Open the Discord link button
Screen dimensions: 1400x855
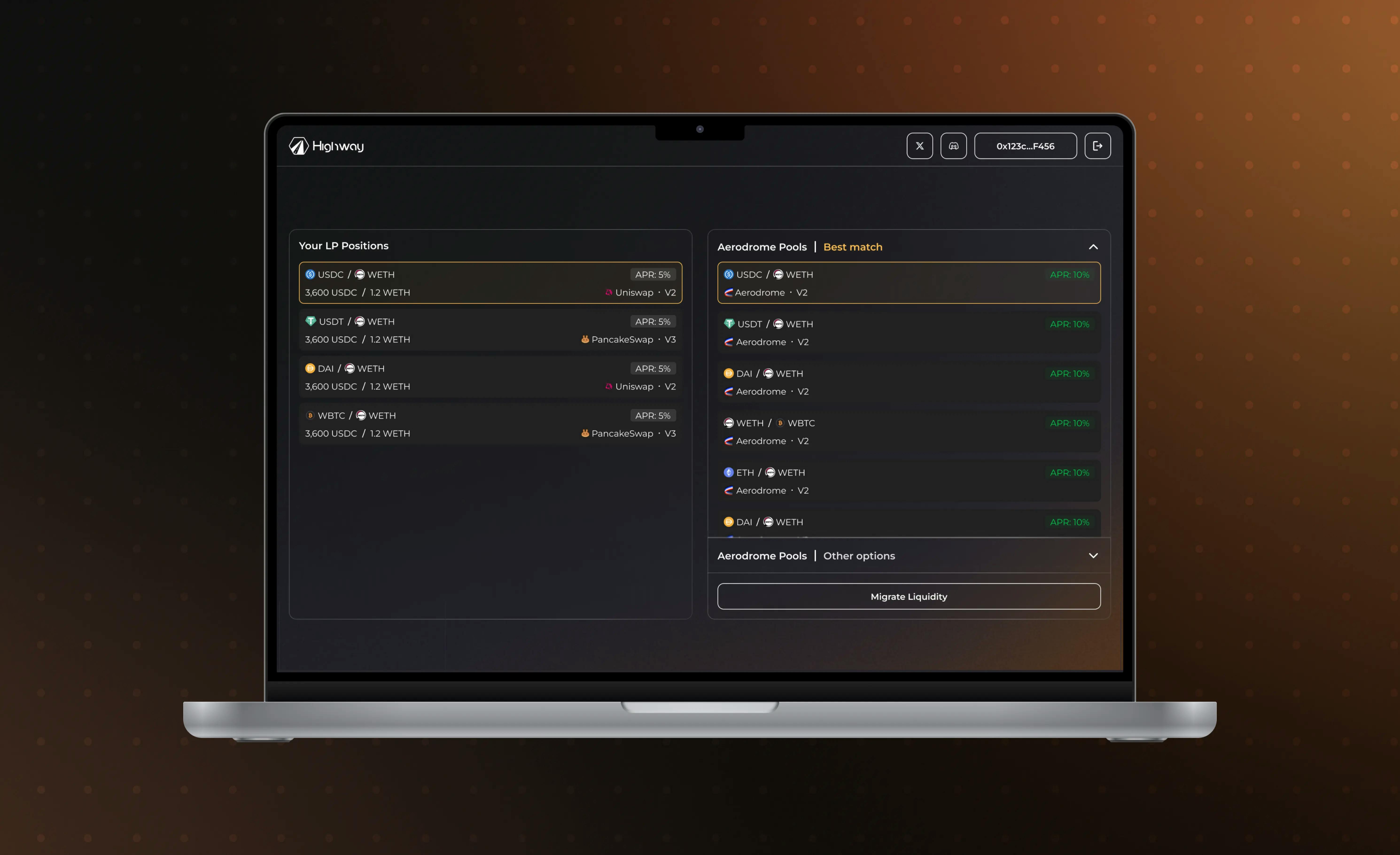coord(953,146)
